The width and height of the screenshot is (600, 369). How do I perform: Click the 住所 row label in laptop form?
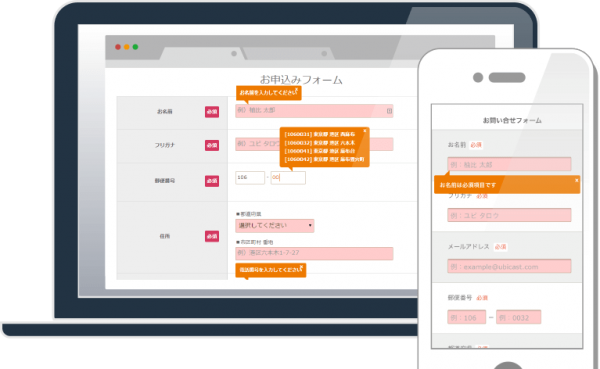165,236
